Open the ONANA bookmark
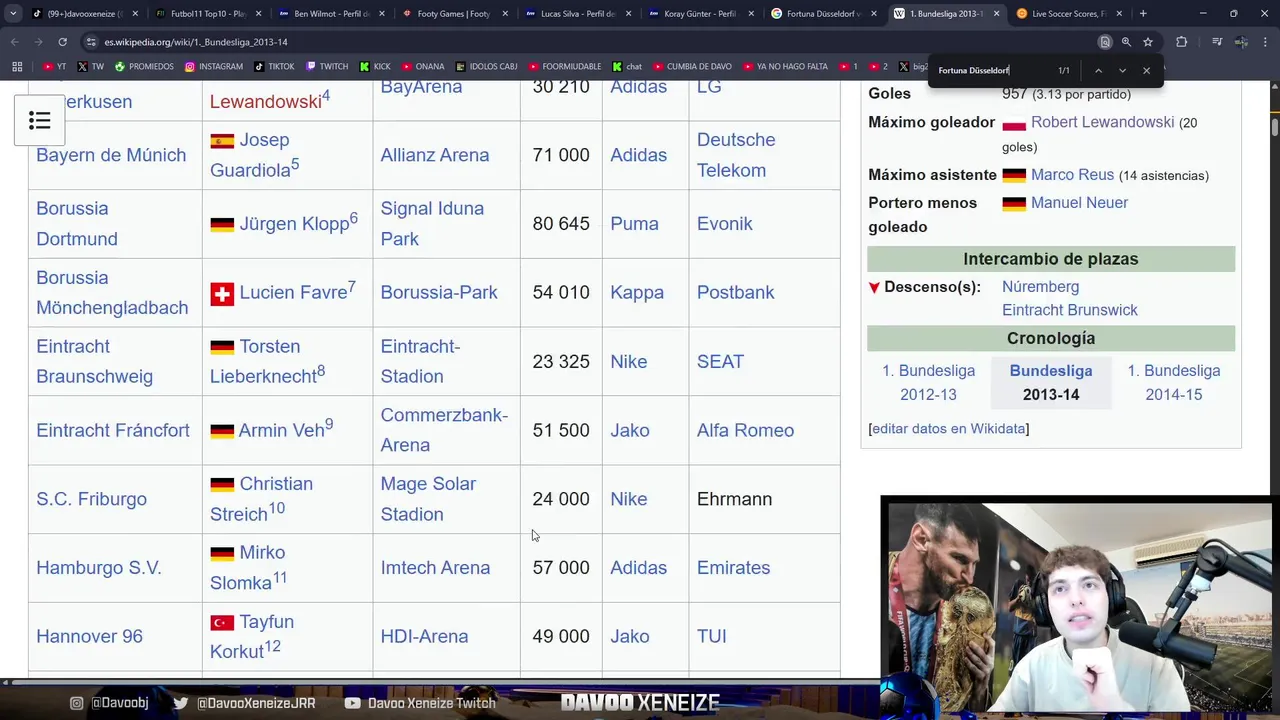The height and width of the screenshot is (720, 1280). (422, 67)
